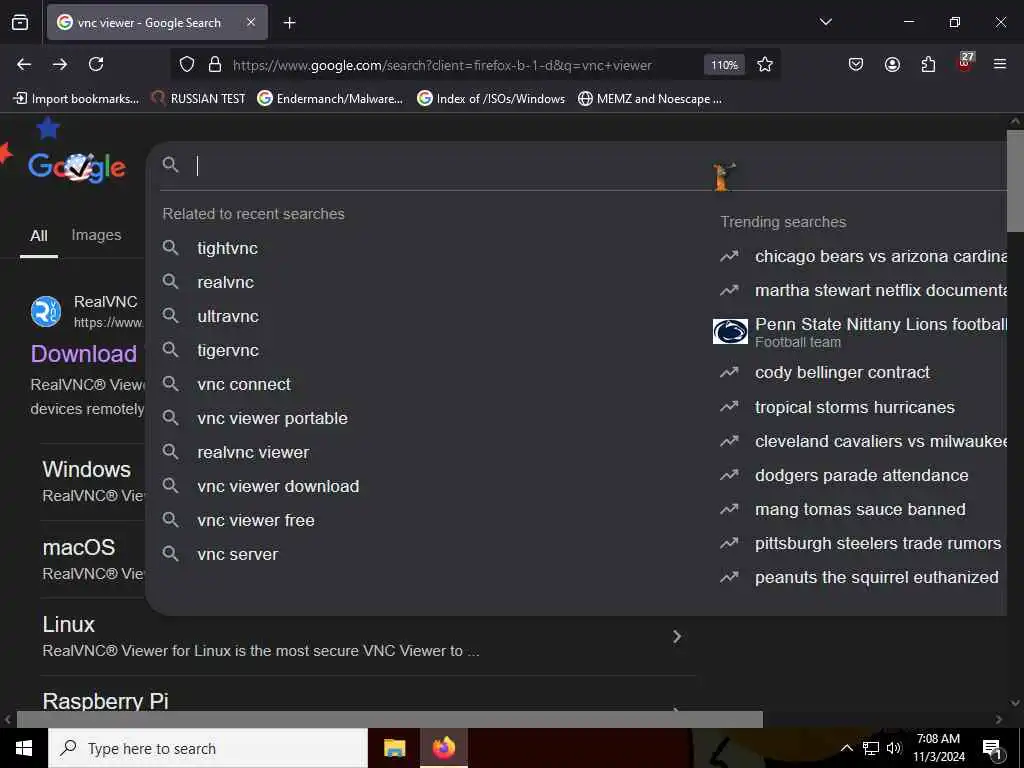Click the Firefox taskbar icon
This screenshot has width=1024, height=768.
(443, 748)
